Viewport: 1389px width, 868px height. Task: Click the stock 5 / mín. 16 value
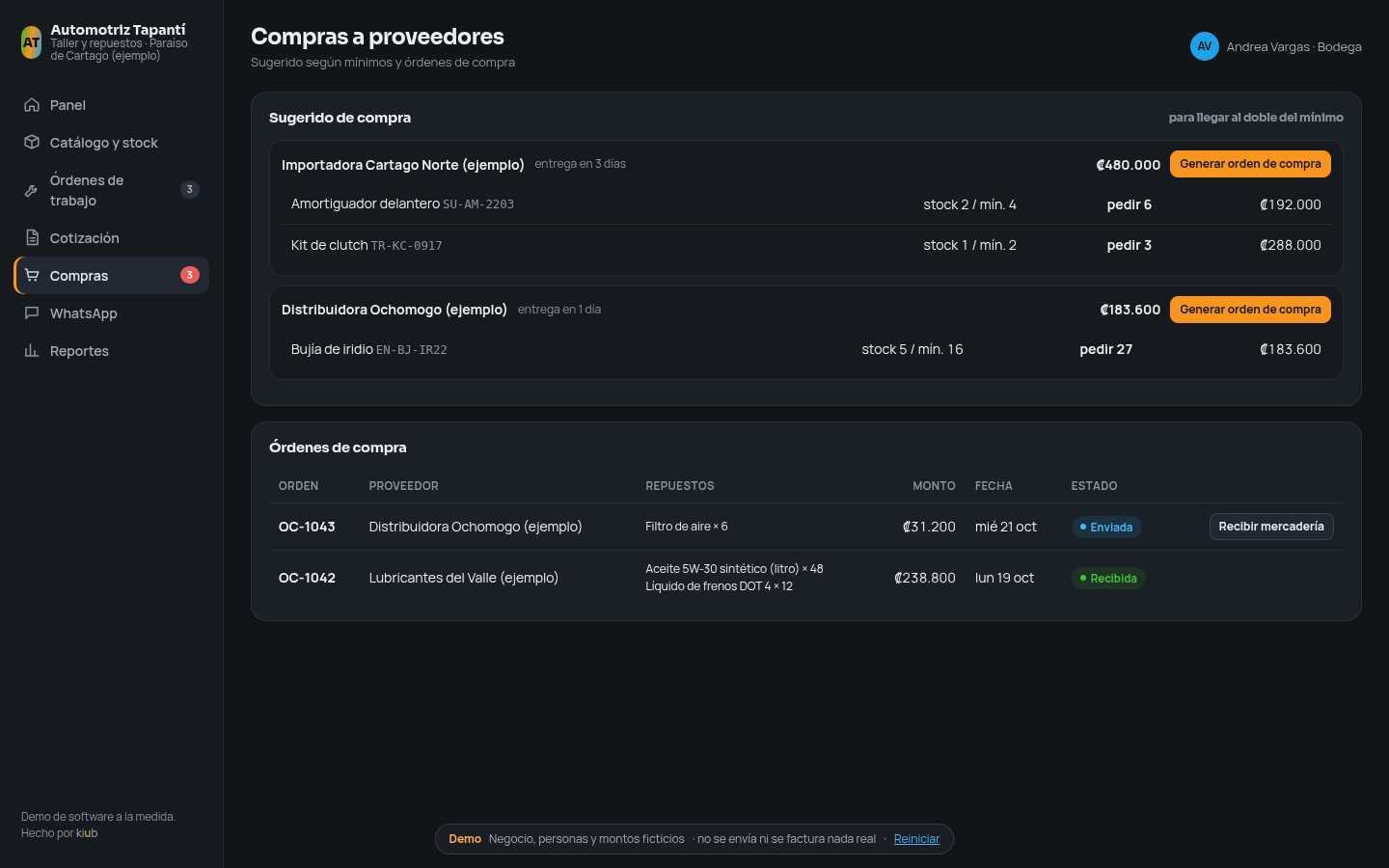912,349
